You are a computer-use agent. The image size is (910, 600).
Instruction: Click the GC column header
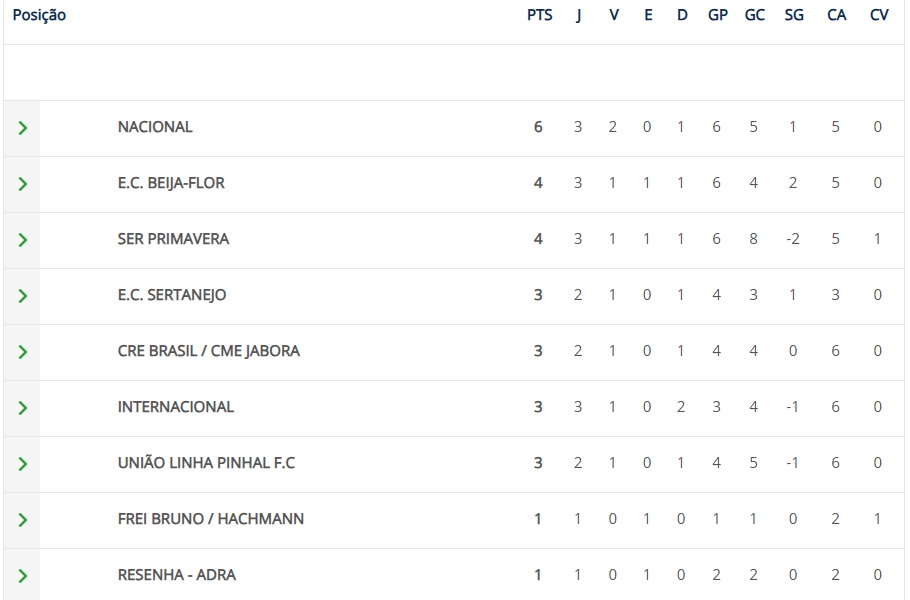(754, 15)
